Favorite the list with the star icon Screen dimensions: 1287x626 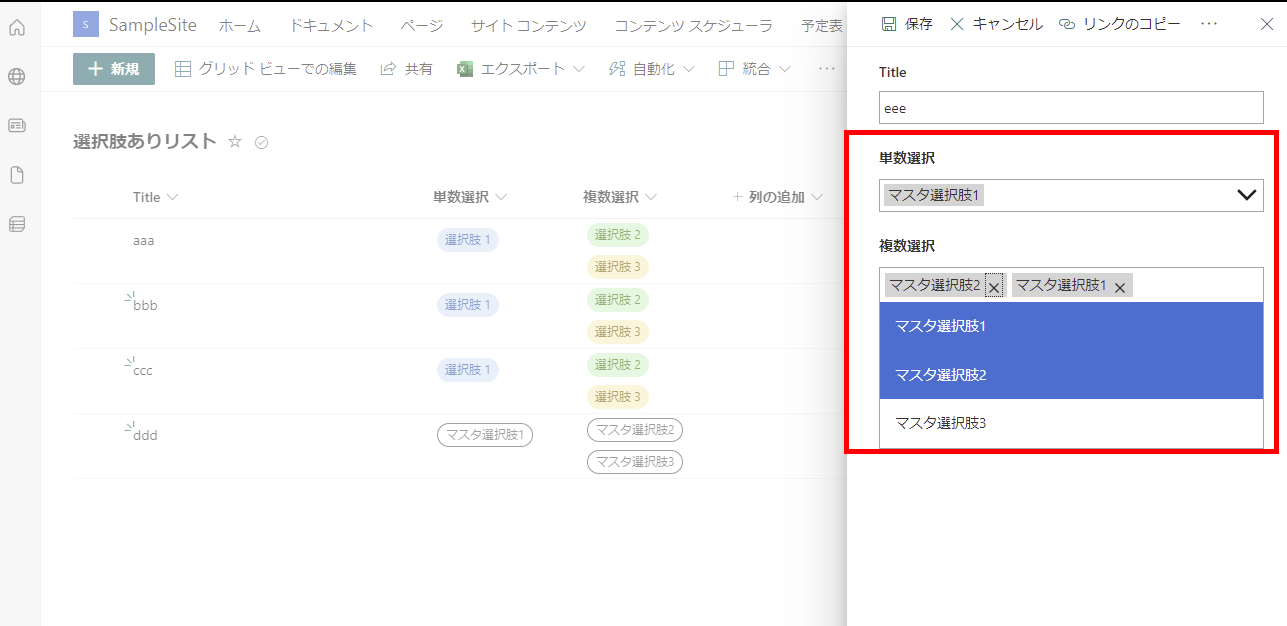235,142
